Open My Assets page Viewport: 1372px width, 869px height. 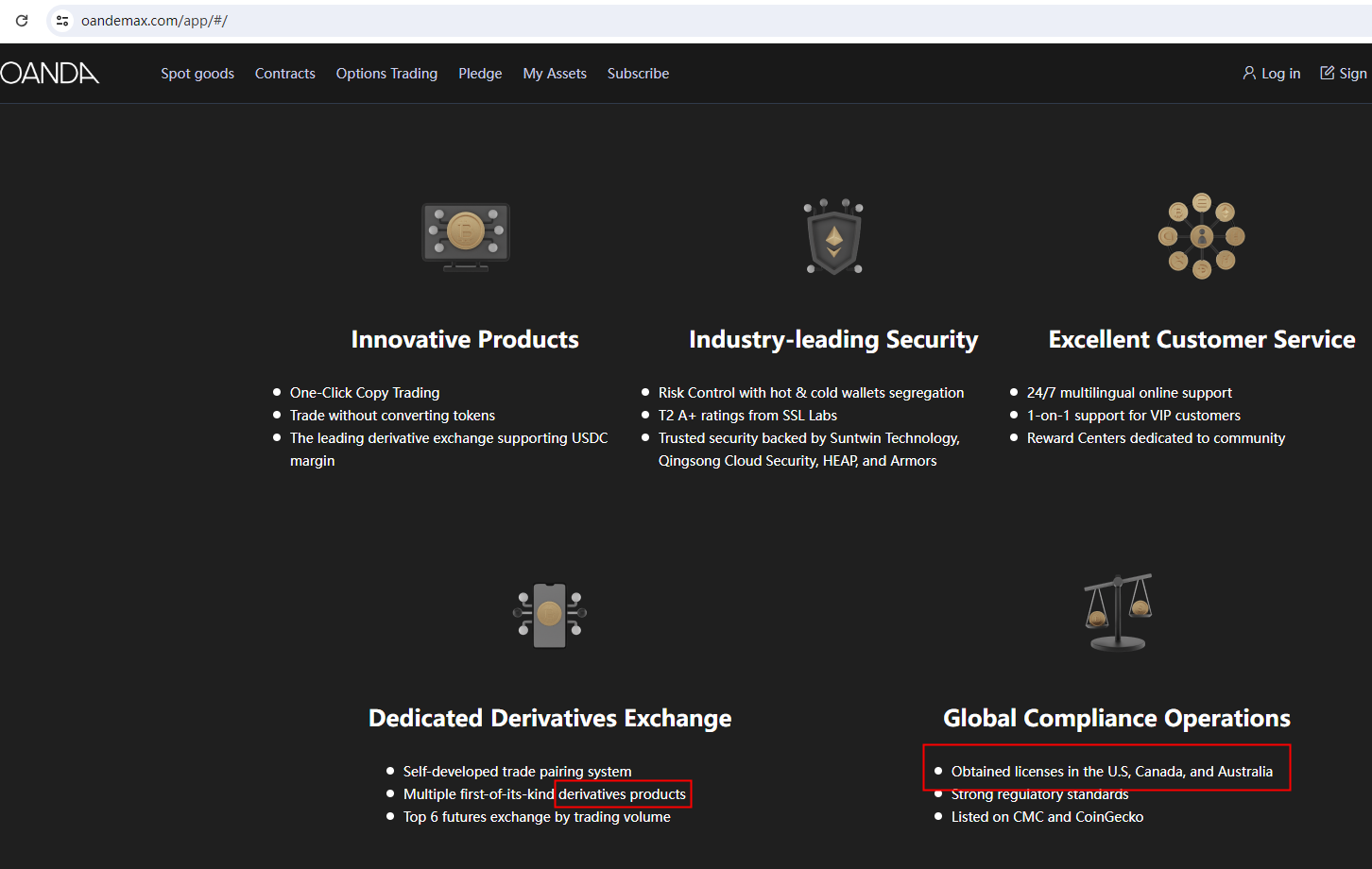[555, 74]
